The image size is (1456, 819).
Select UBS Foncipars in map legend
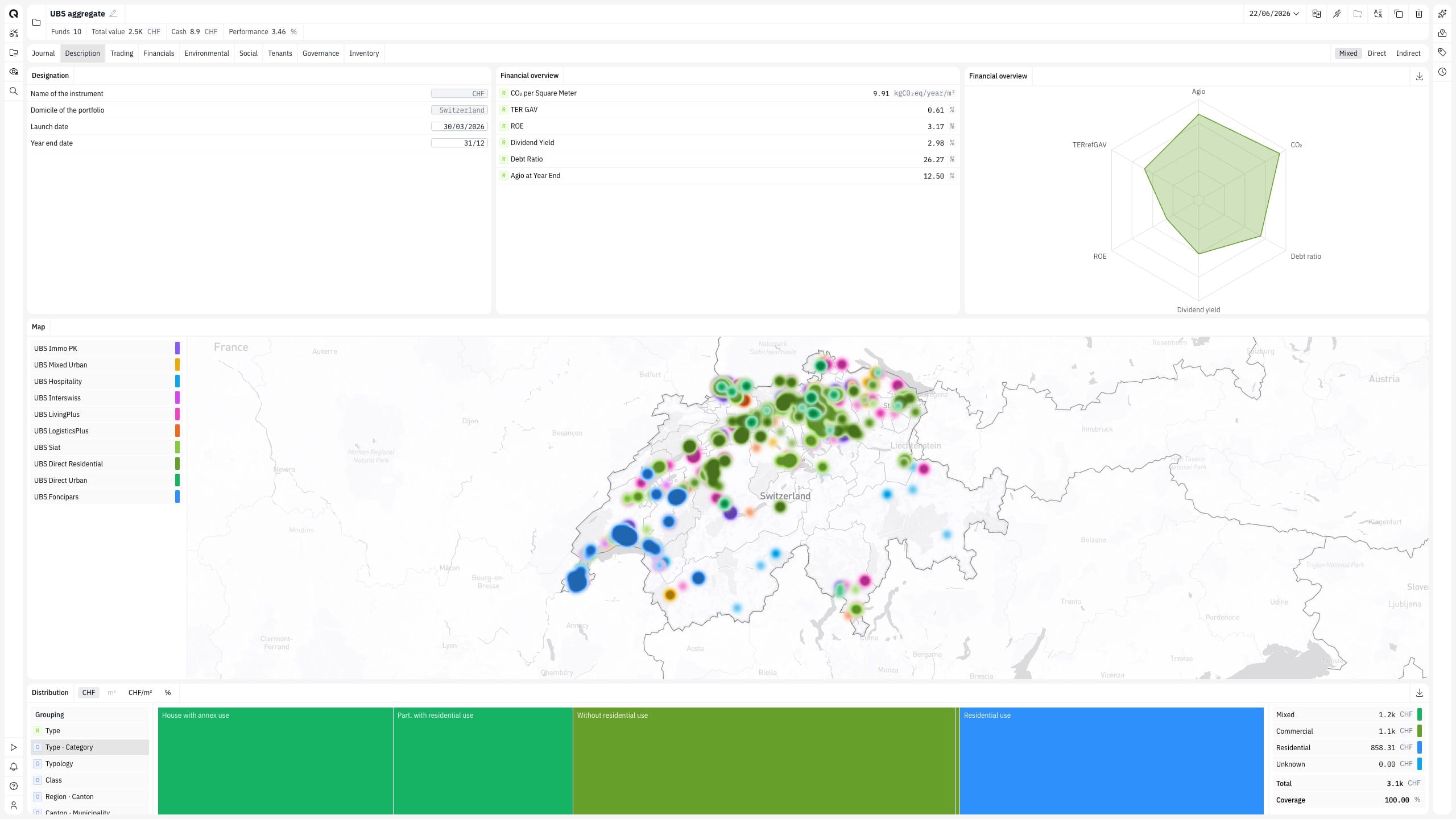point(106,497)
